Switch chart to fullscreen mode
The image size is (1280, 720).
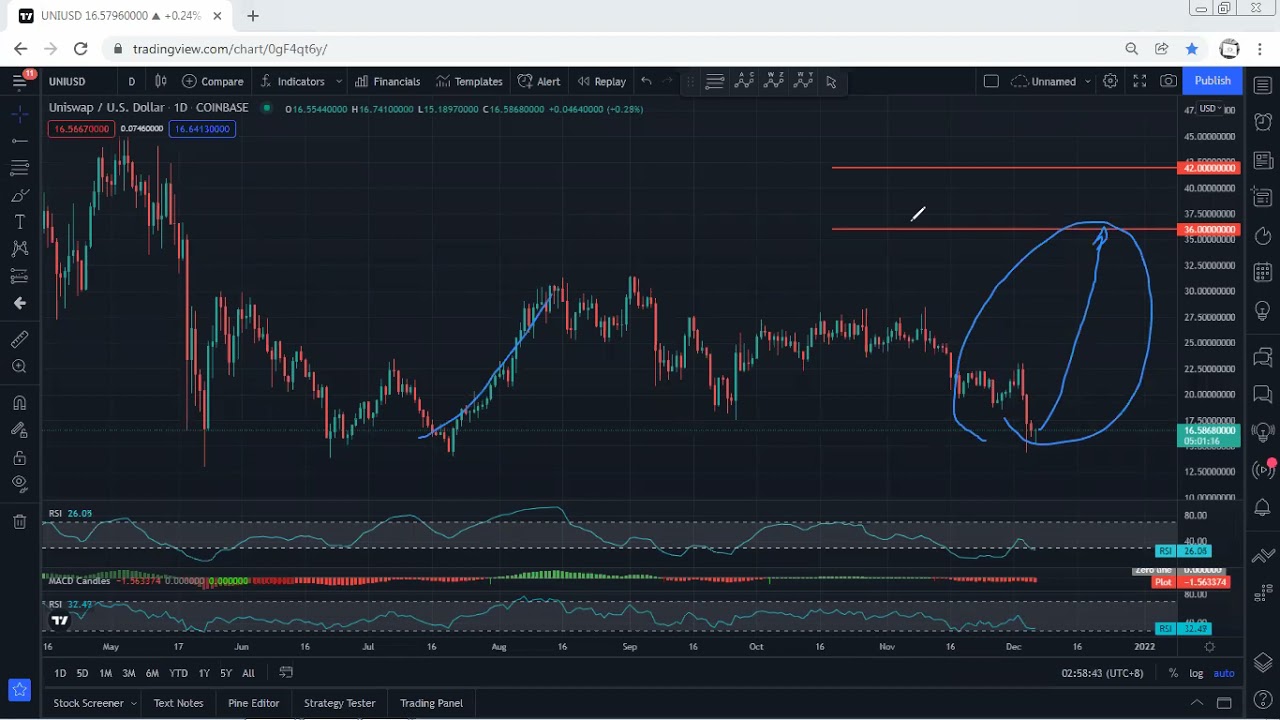click(x=1139, y=81)
